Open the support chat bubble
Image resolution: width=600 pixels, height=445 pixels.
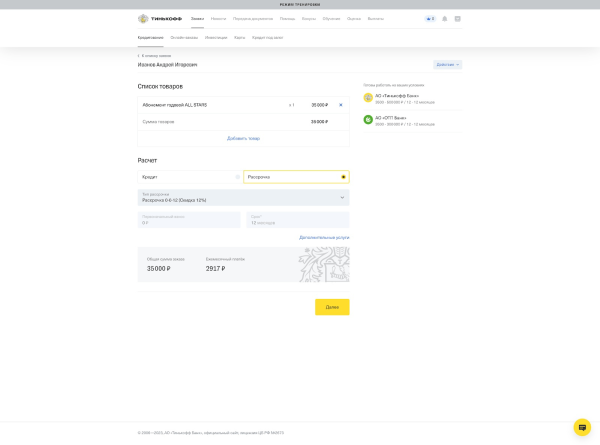pos(582,427)
